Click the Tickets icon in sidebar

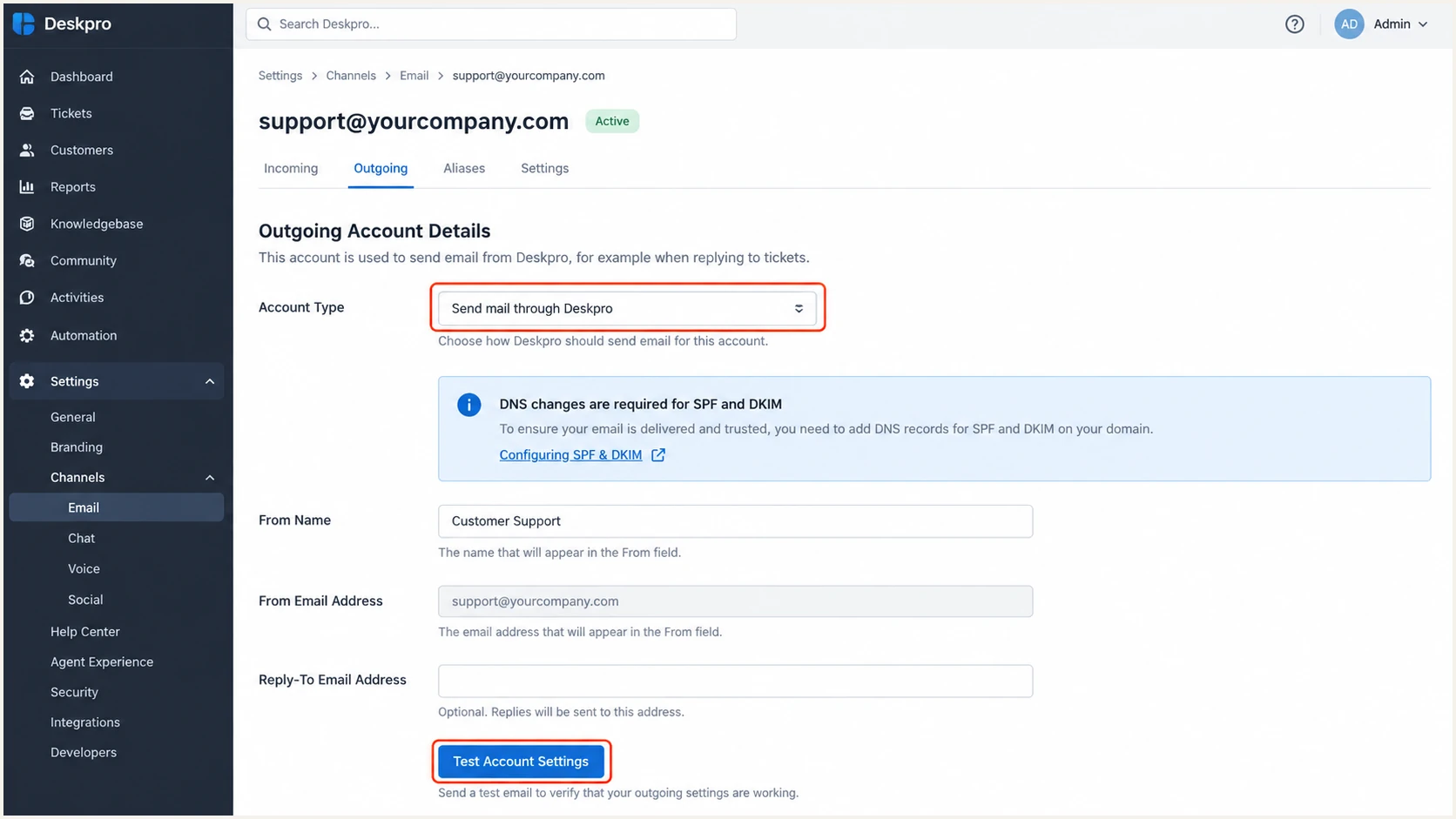point(27,113)
